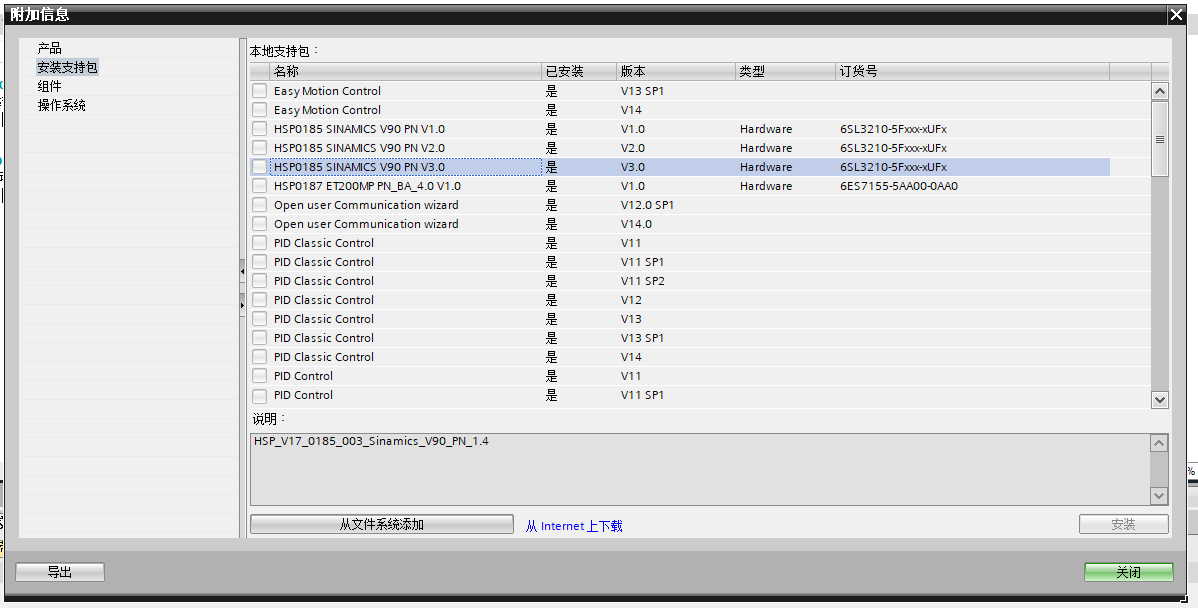Select the HSP0187 ET200MP PN_BA_4.0 V1.0 name
This screenshot has width=1198, height=608.
(x=367, y=186)
